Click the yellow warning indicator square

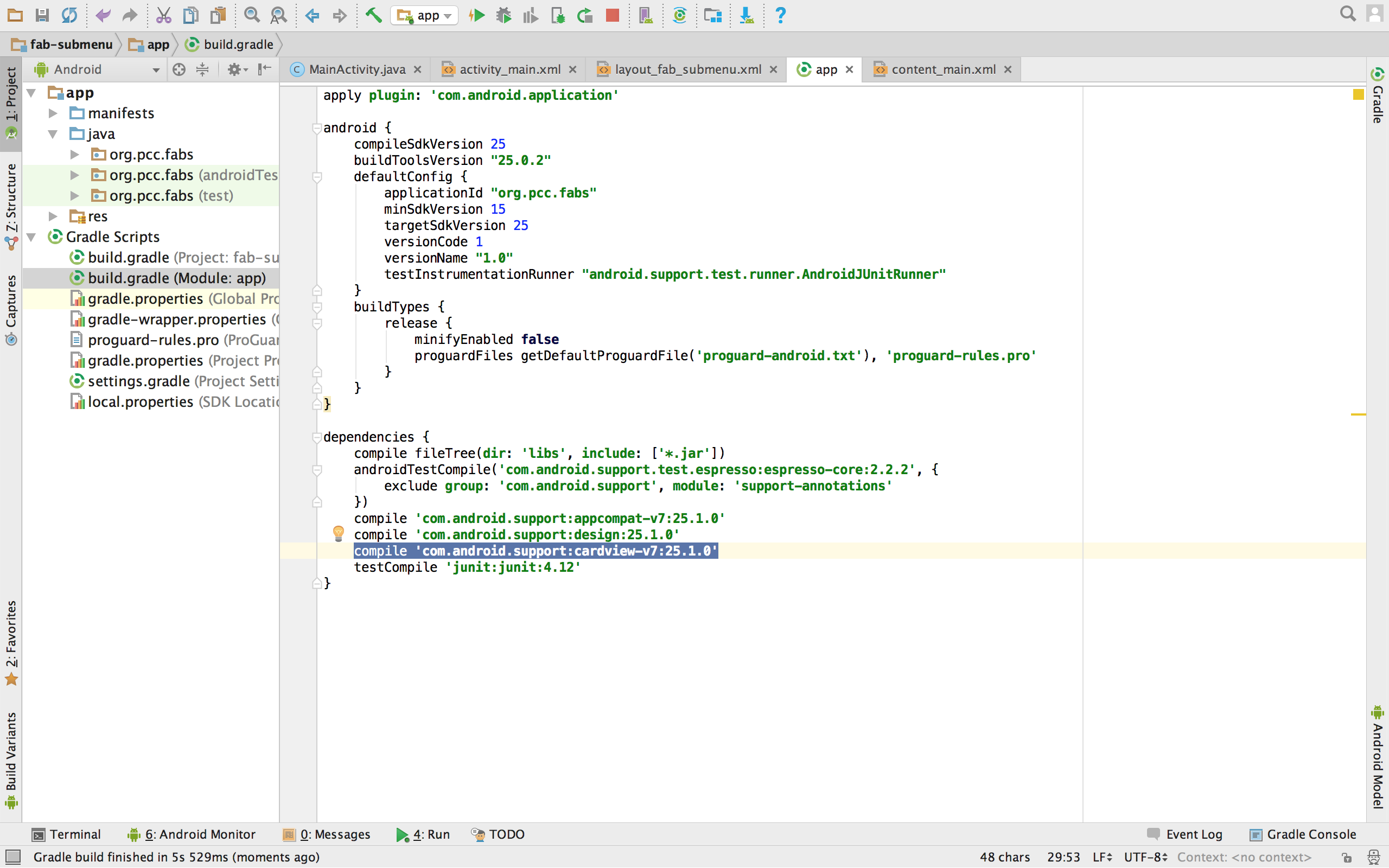tap(1358, 94)
